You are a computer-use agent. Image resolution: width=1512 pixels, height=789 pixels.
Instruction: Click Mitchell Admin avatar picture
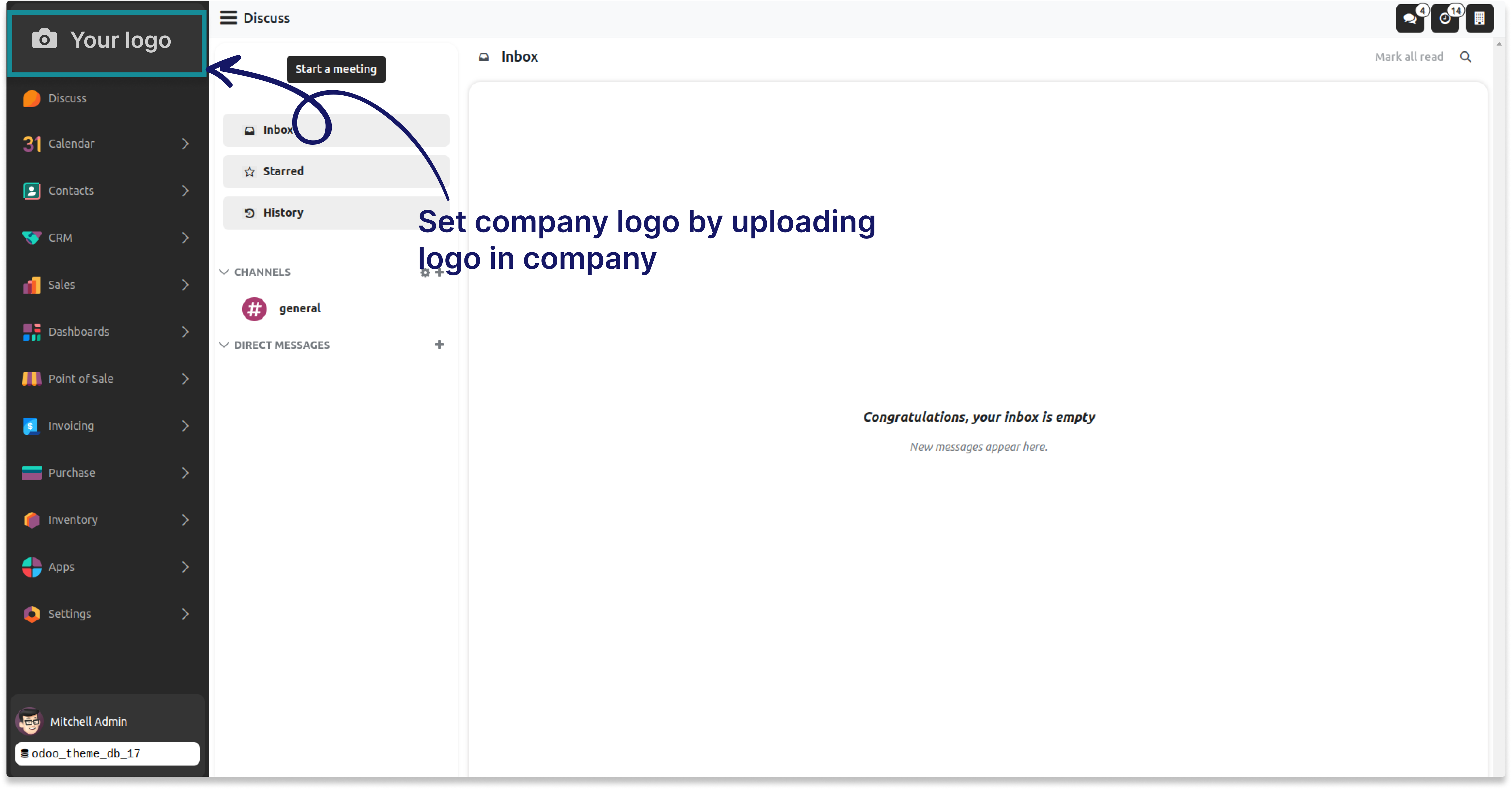tap(29, 722)
